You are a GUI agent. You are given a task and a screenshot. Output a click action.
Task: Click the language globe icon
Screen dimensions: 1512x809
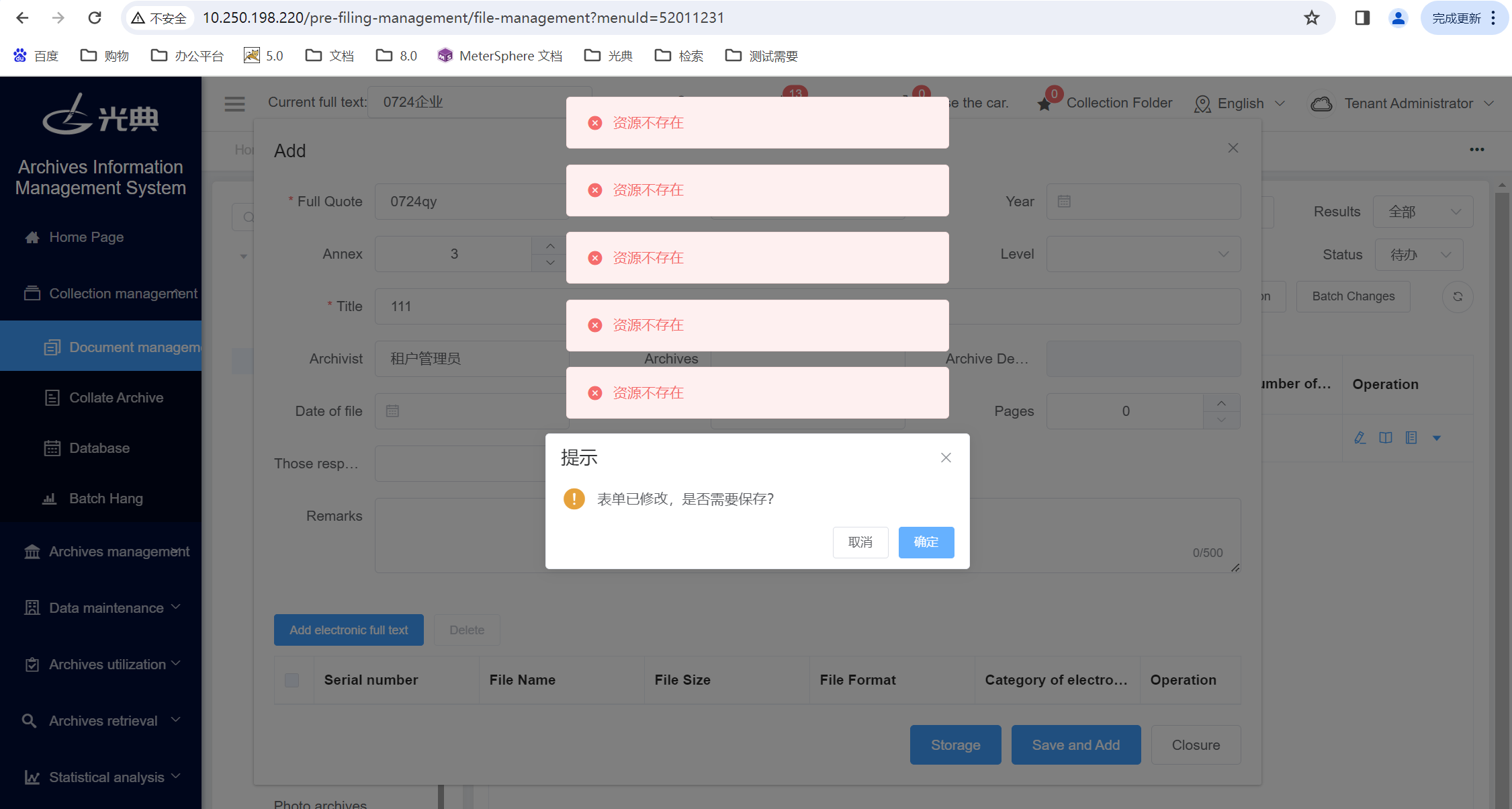[1202, 104]
